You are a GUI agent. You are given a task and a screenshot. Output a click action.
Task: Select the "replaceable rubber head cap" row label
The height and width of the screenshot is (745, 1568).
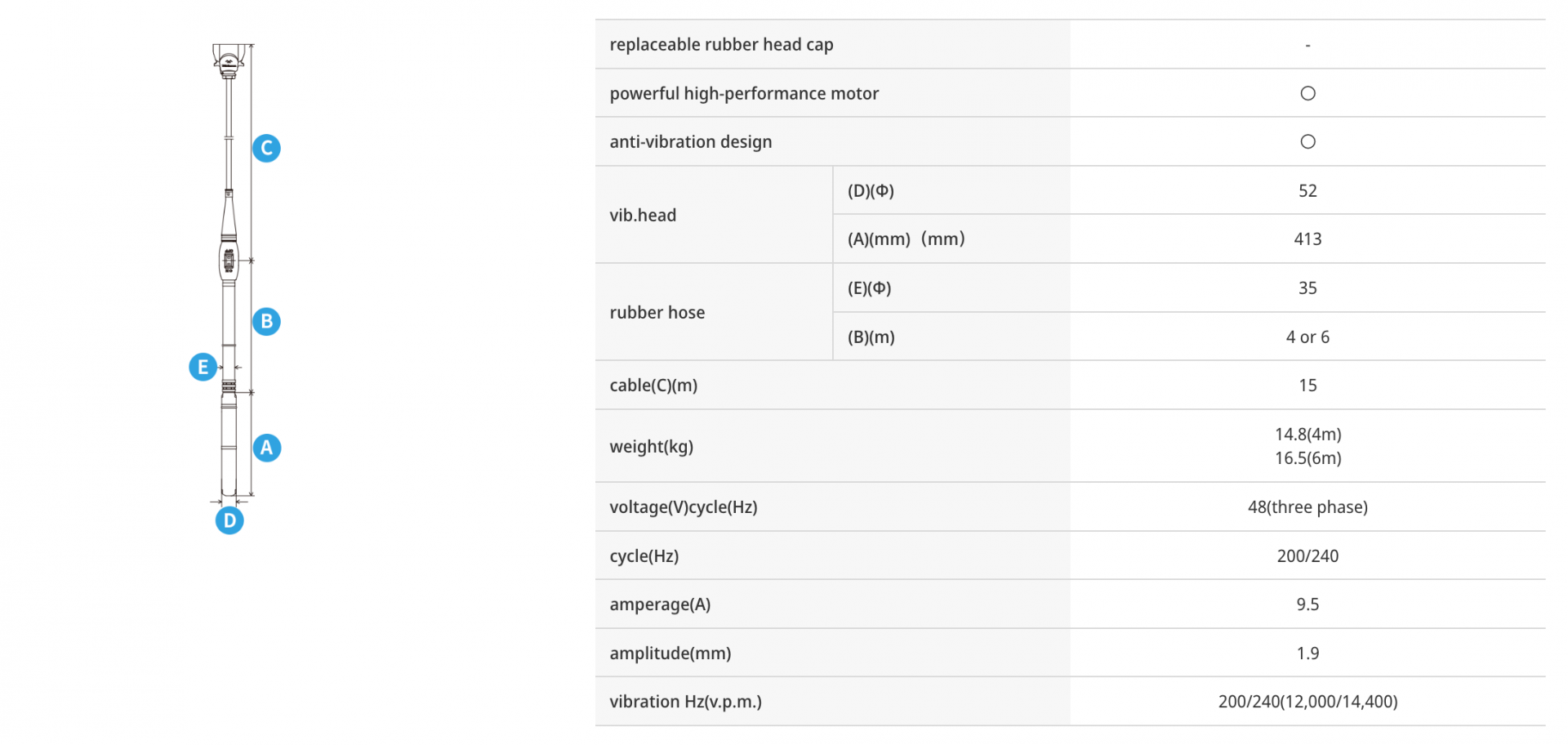tap(721, 45)
